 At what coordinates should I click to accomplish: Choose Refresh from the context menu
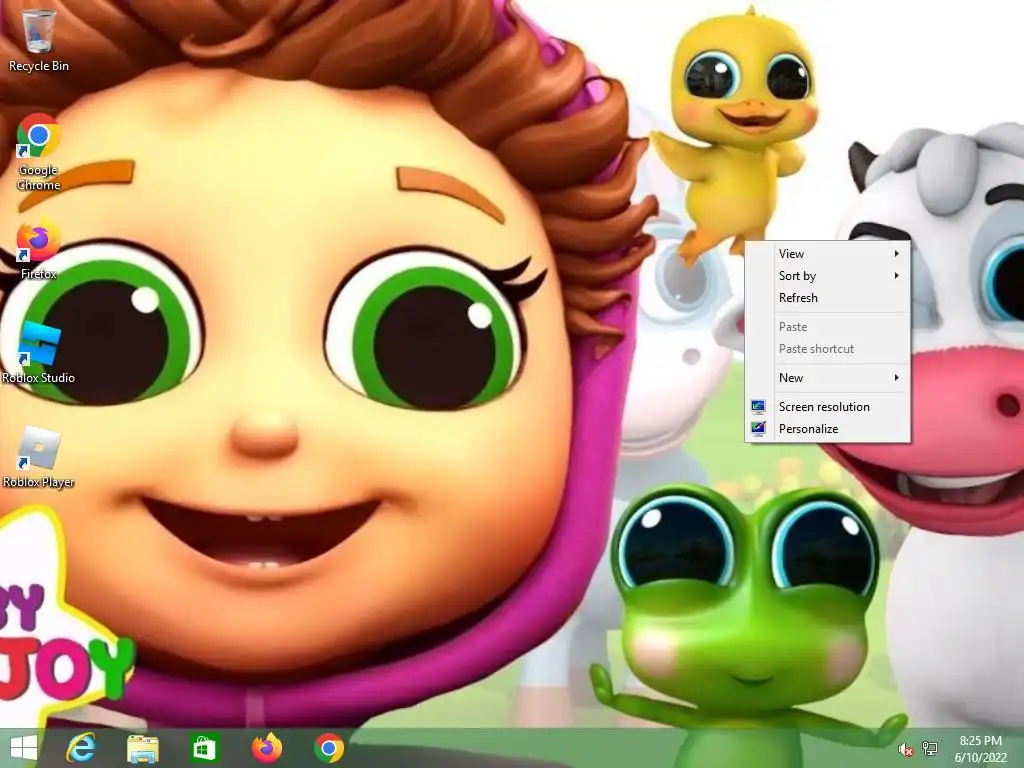[827, 298]
